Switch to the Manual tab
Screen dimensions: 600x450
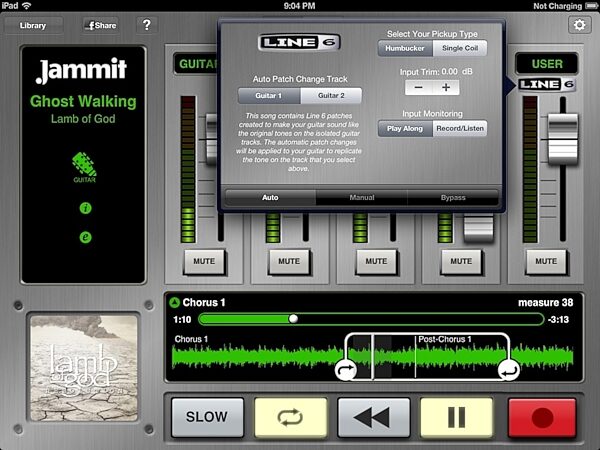(362, 197)
